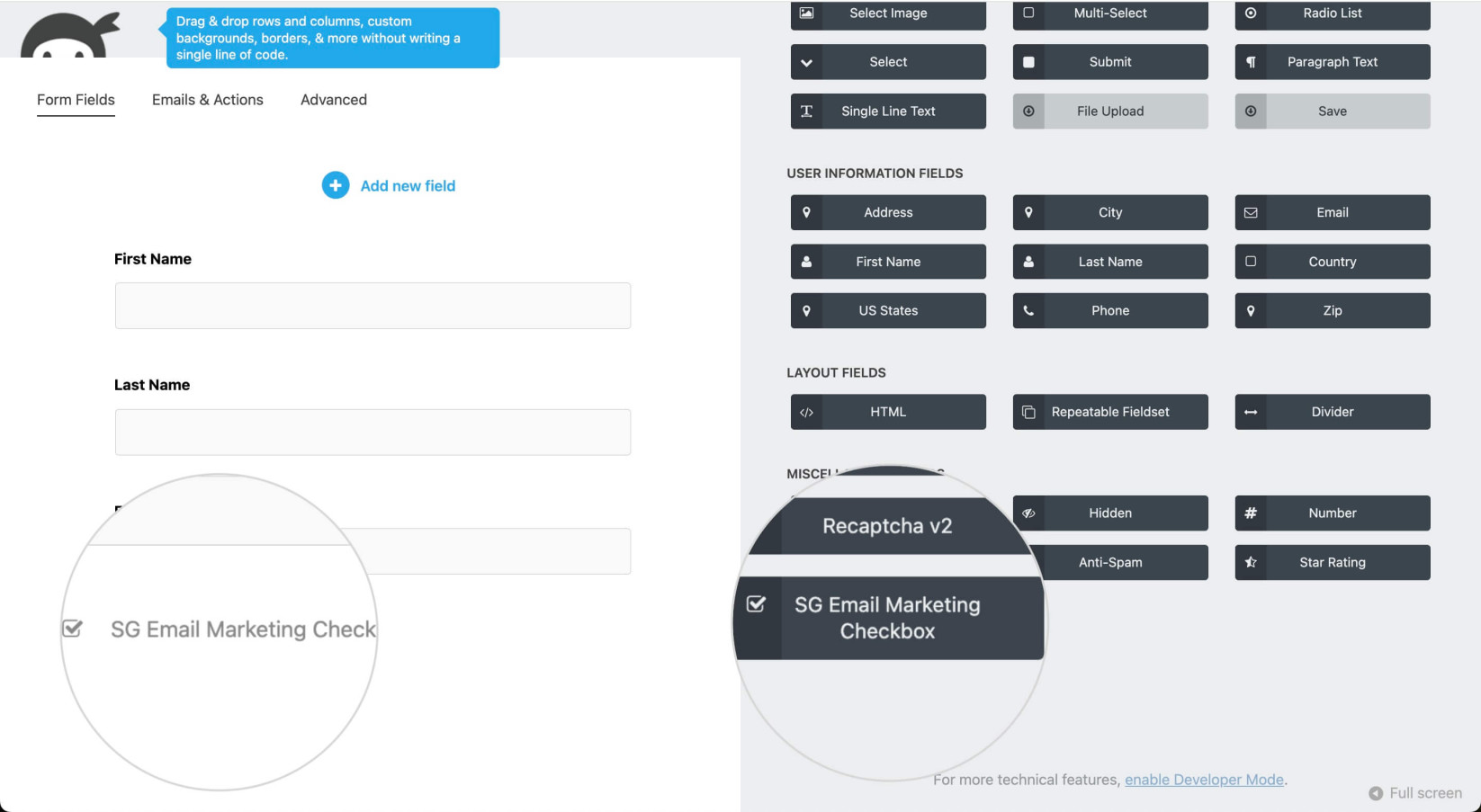Add a Select Image field
The width and height of the screenshot is (1481, 812).
click(x=888, y=13)
